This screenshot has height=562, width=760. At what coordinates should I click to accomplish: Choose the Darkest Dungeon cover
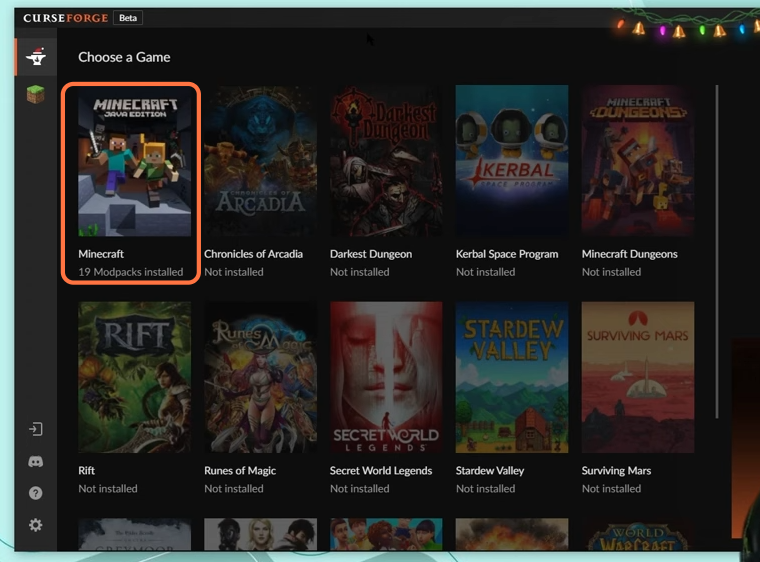click(x=386, y=161)
